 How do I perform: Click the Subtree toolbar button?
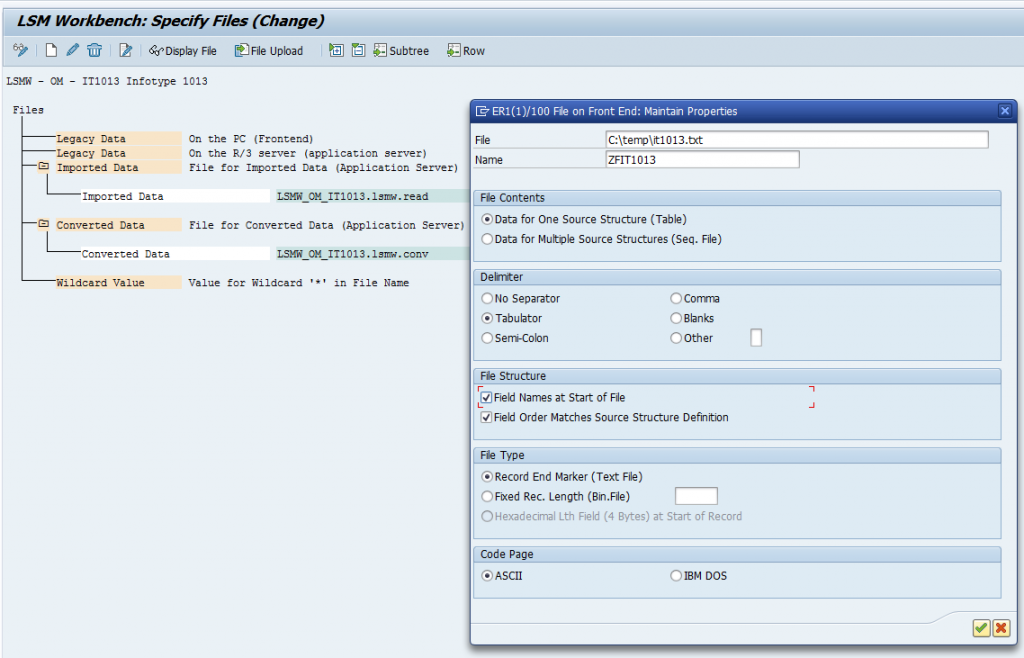tap(401, 51)
